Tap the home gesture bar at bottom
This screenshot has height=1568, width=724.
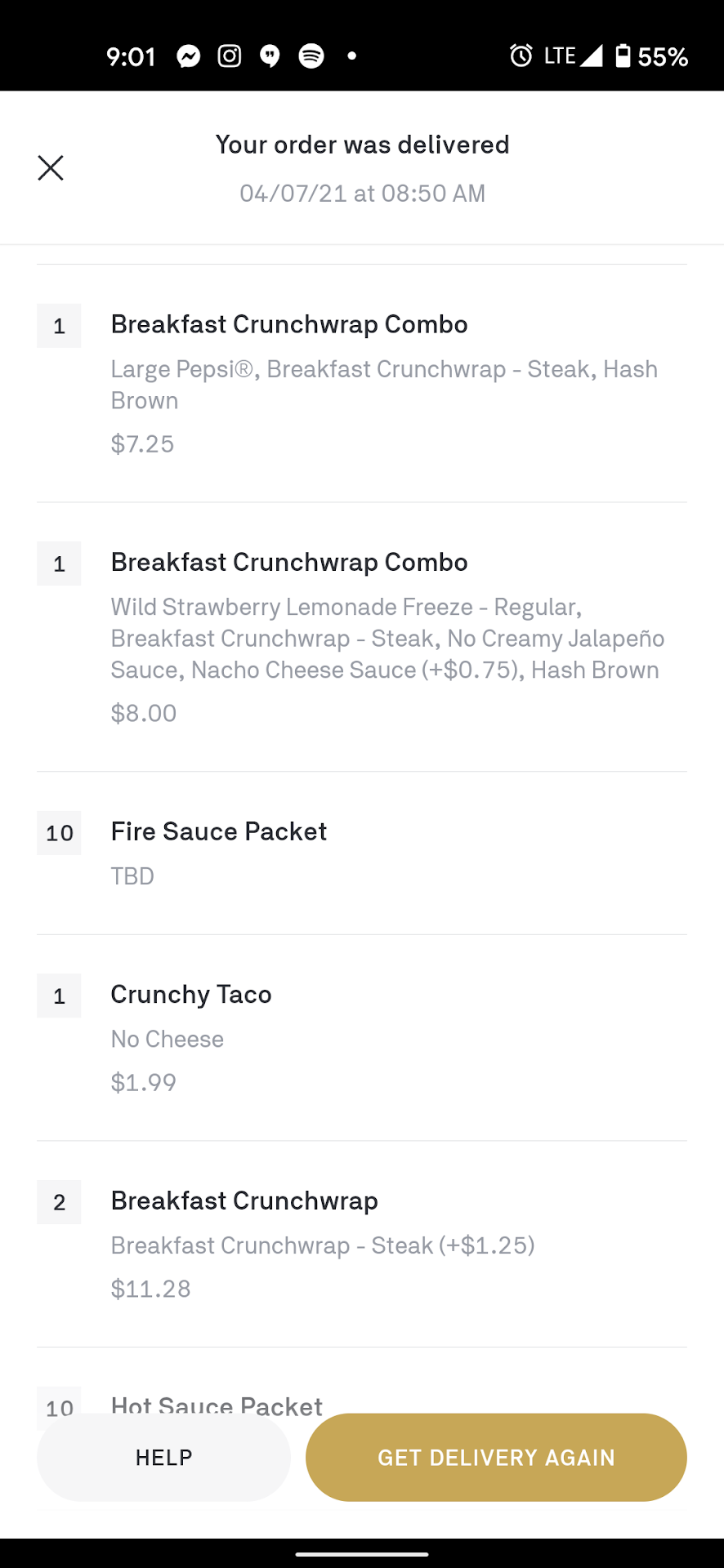coord(362,1554)
